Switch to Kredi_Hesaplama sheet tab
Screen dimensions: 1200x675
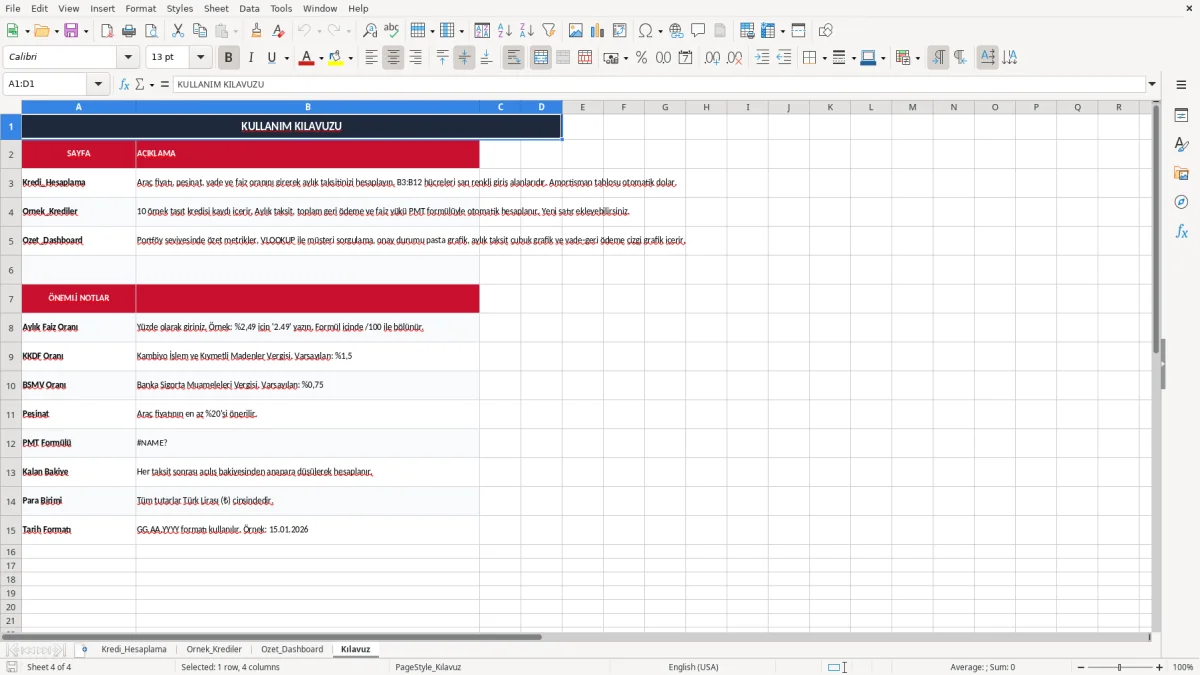[x=134, y=649]
